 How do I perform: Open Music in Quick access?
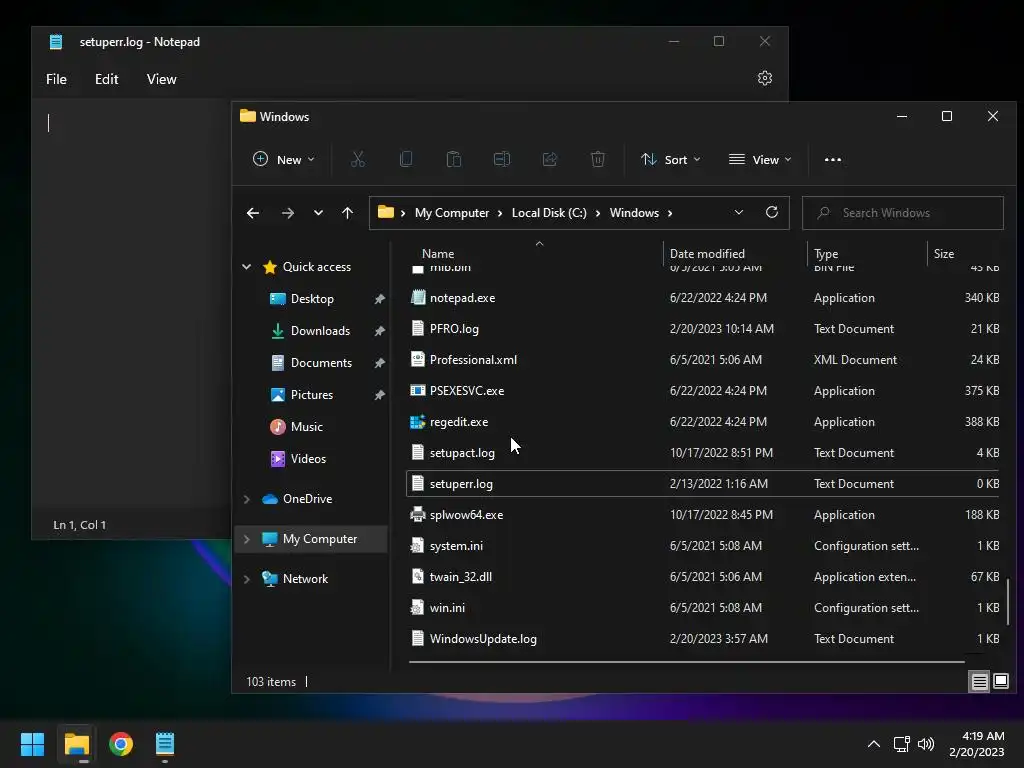306,426
